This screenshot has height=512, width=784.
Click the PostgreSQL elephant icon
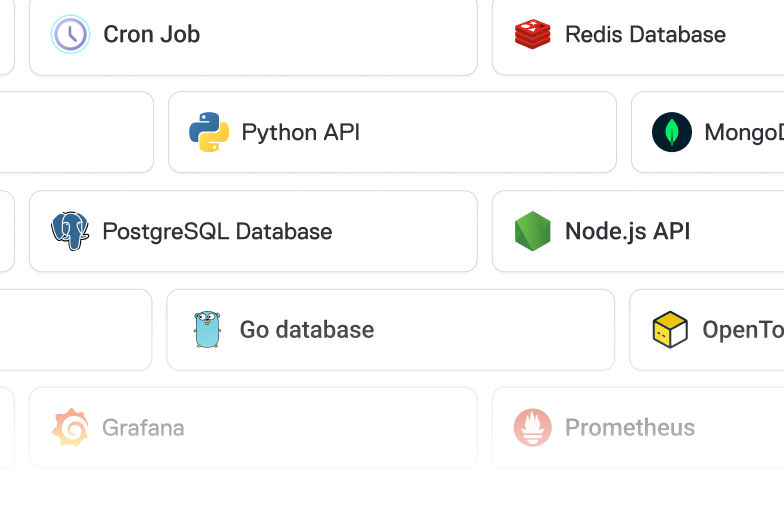pos(70,231)
